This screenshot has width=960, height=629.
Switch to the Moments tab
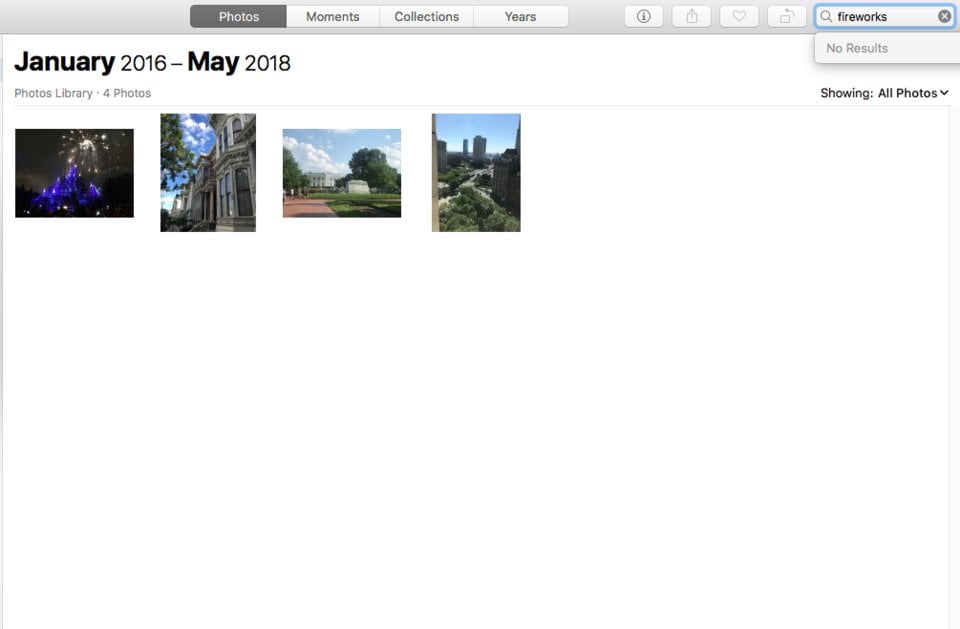coord(332,16)
